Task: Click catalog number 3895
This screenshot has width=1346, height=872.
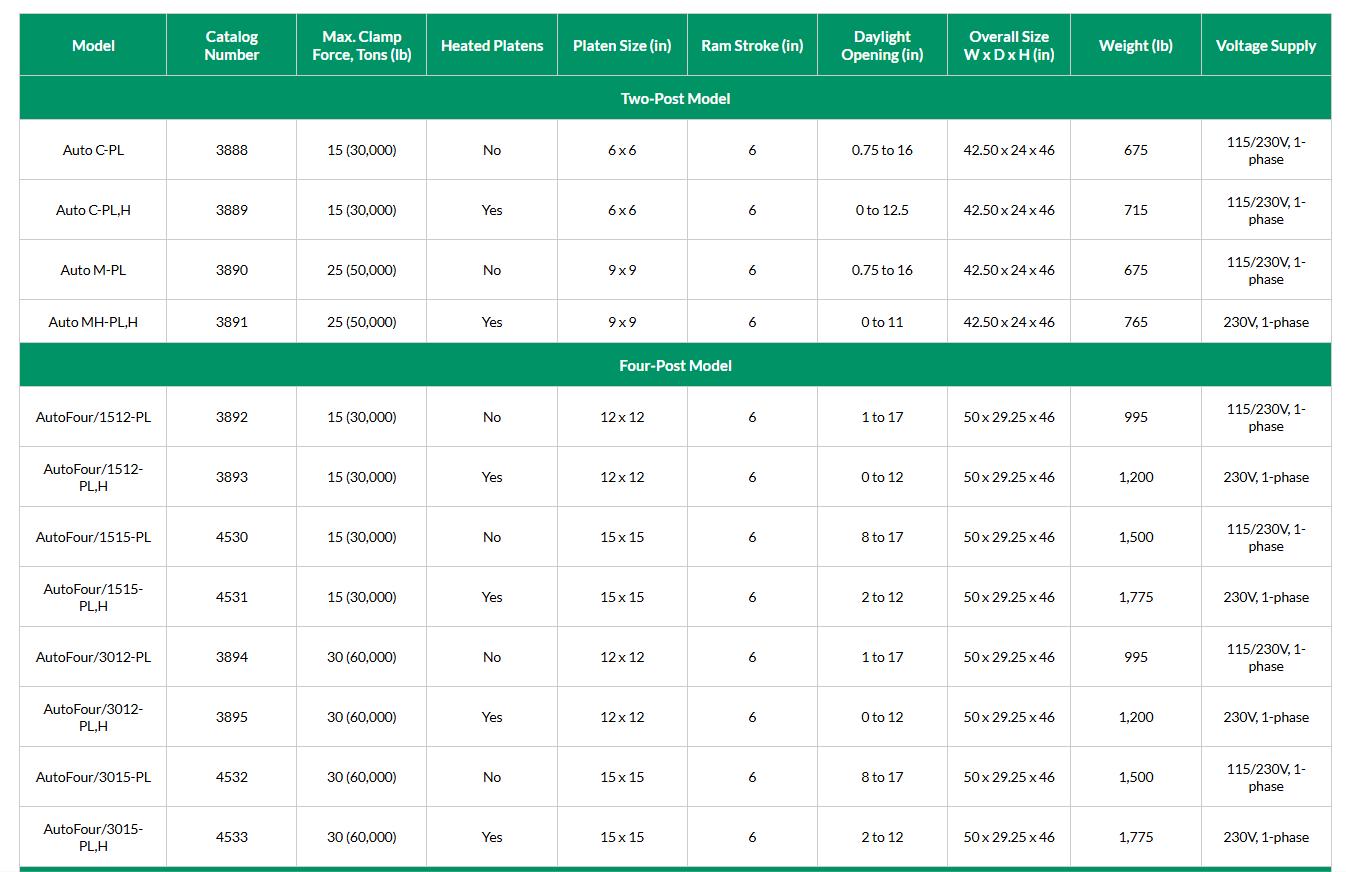Action: 232,717
